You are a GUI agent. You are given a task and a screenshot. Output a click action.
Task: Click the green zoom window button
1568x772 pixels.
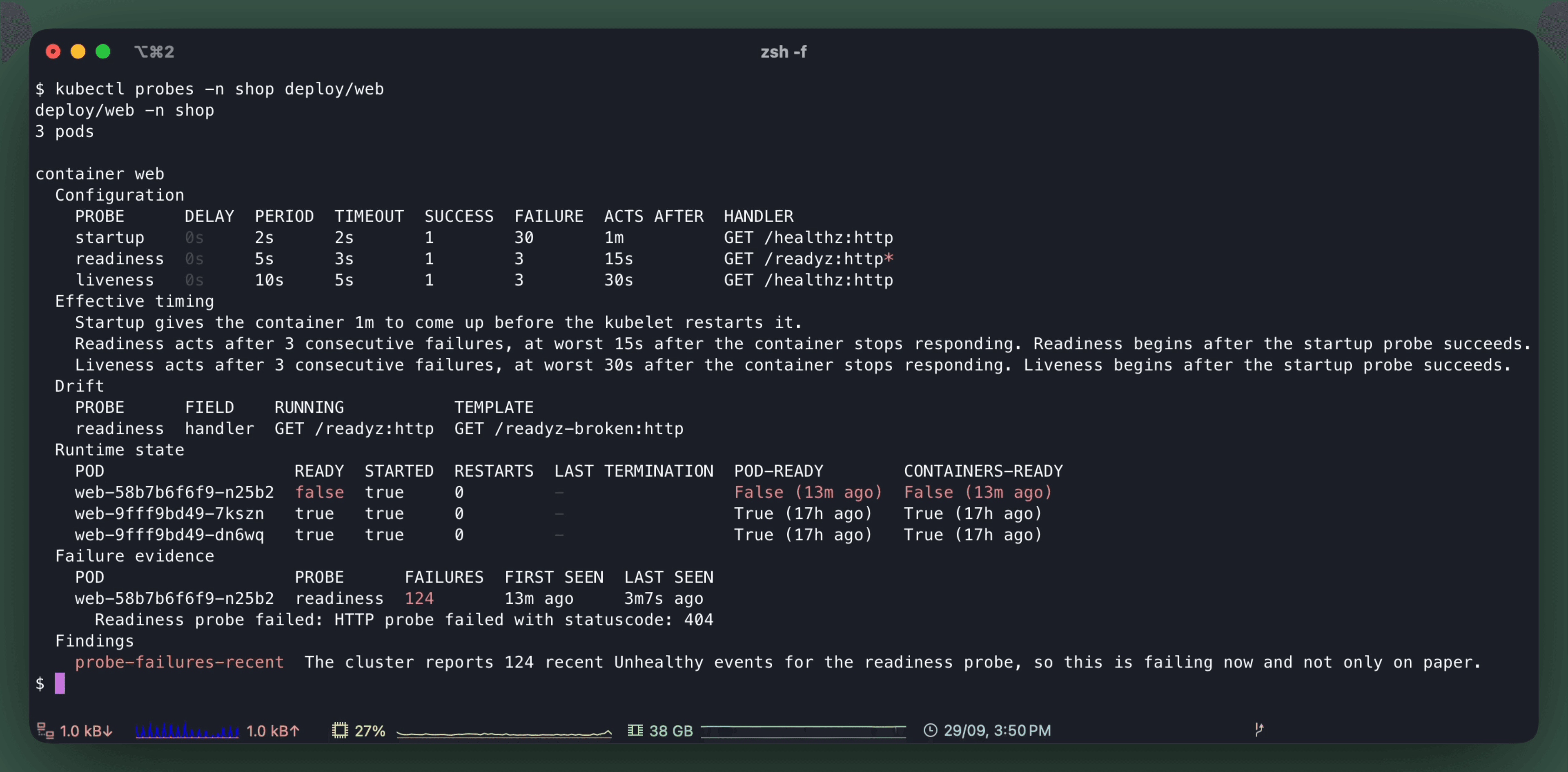coord(103,52)
